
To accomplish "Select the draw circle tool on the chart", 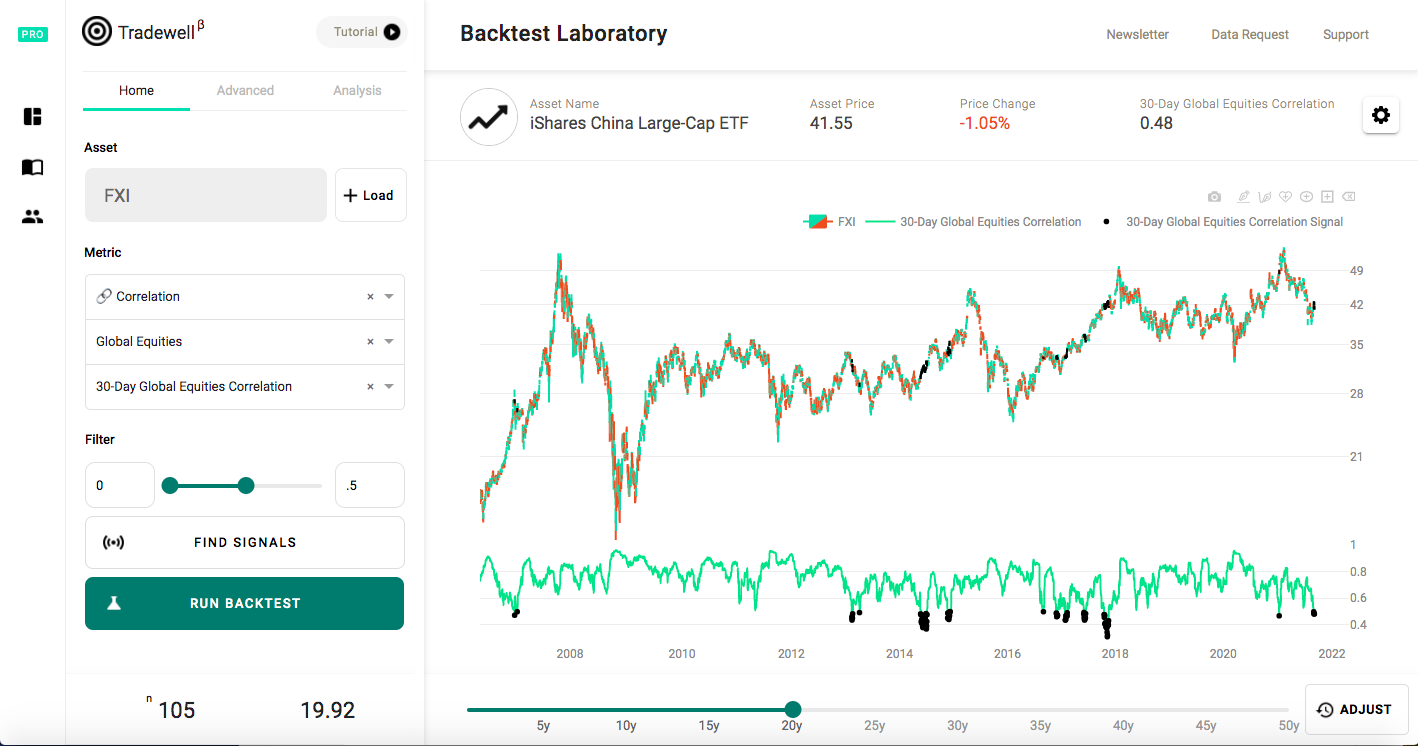I will [x=1306, y=196].
